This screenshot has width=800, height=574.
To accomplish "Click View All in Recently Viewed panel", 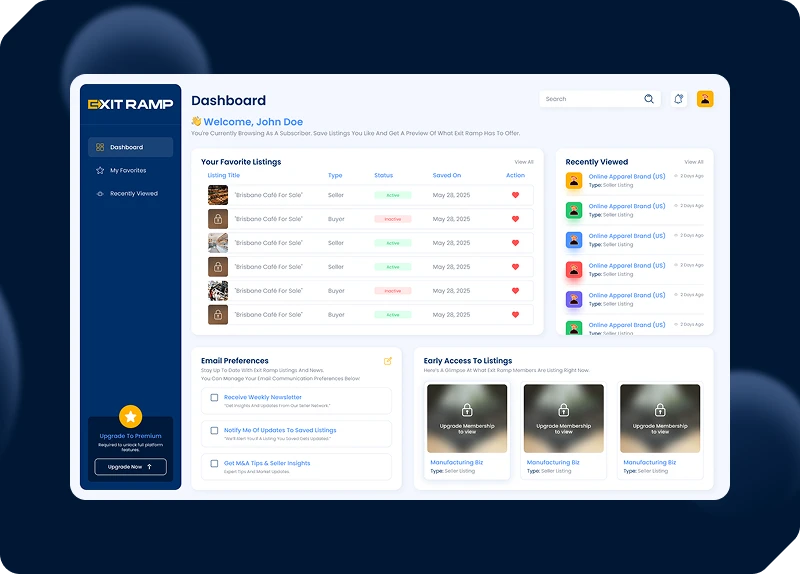I will [x=693, y=162].
